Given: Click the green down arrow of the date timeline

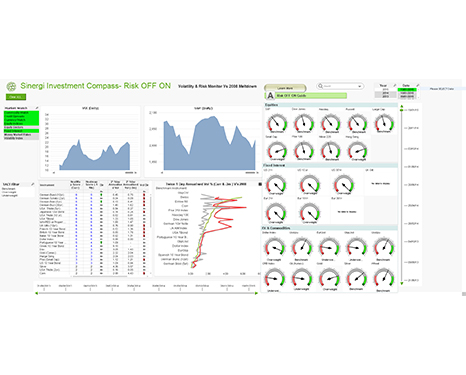Looking at the screenshot, I should (x=402, y=283).
